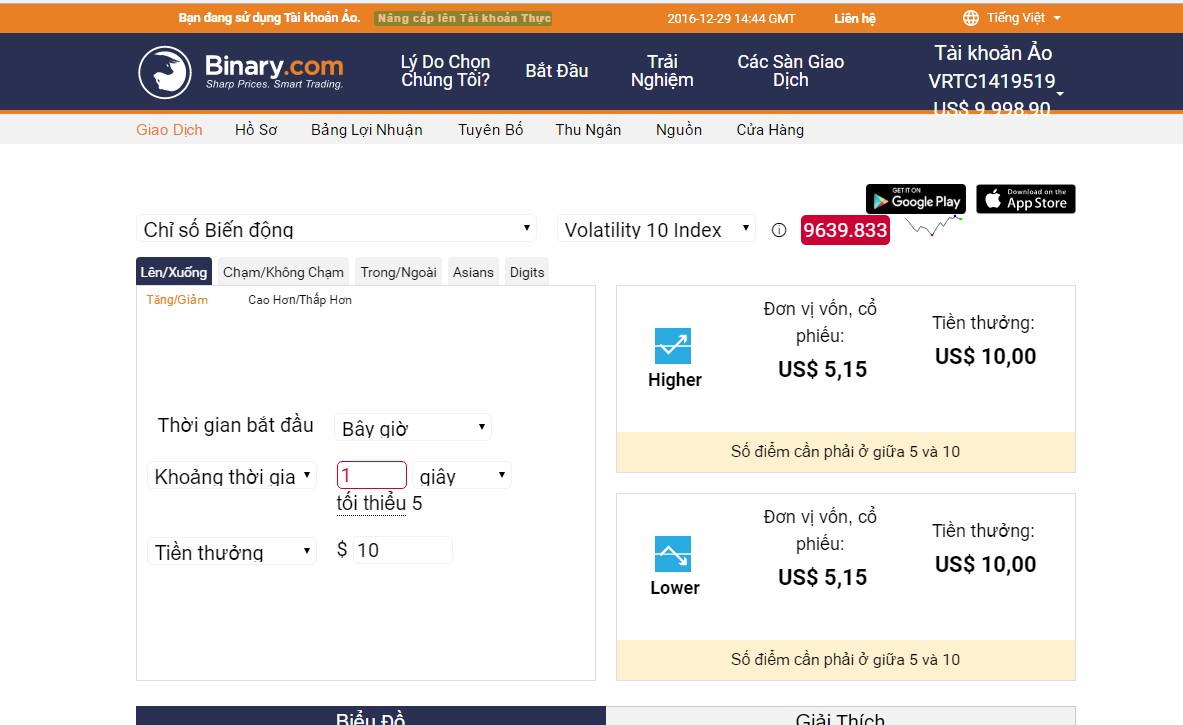Click the Higher trend arrow icon
This screenshot has width=1183, height=725.
coord(673,346)
